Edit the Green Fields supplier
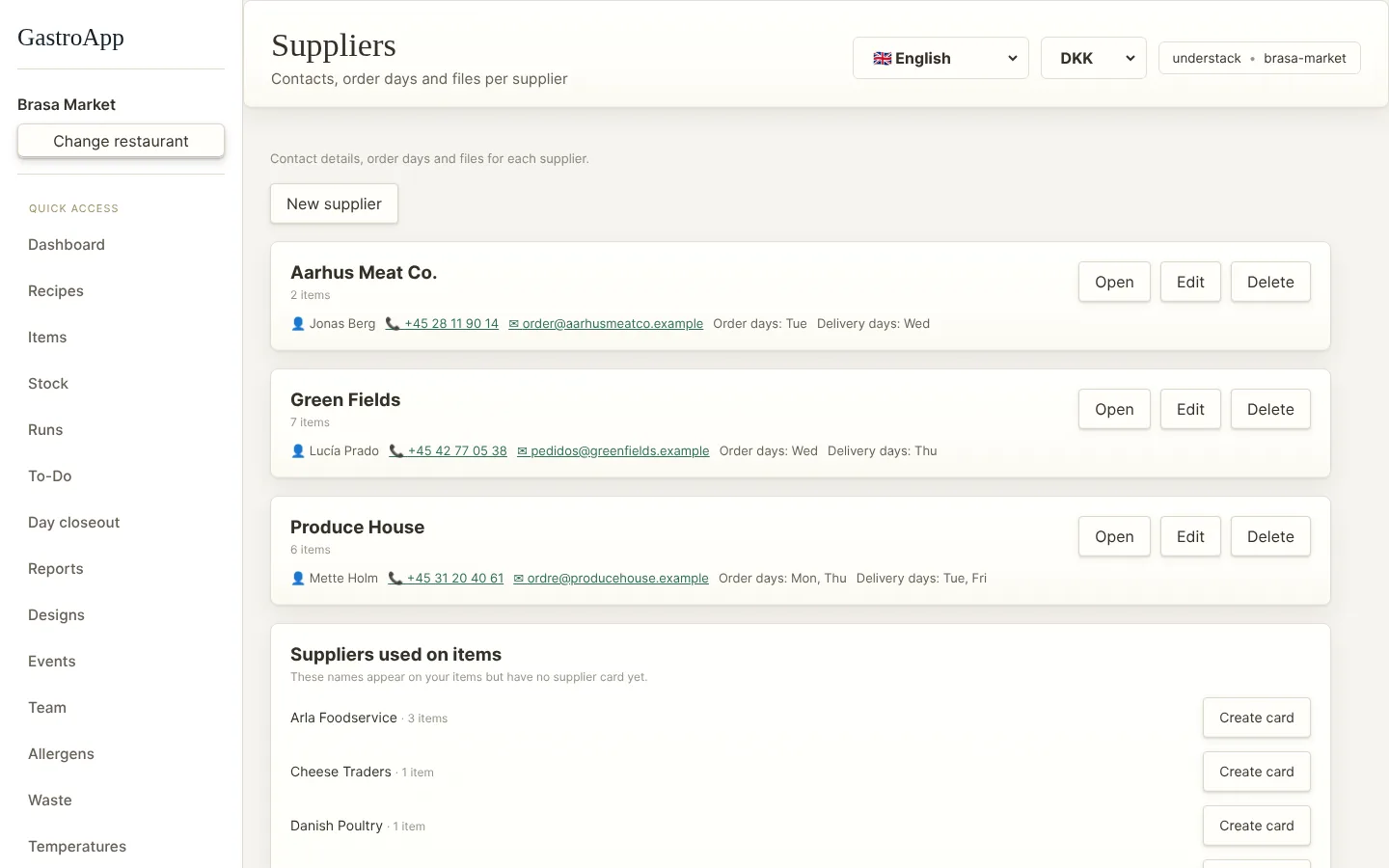This screenshot has width=1389, height=868. (1190, 409)
